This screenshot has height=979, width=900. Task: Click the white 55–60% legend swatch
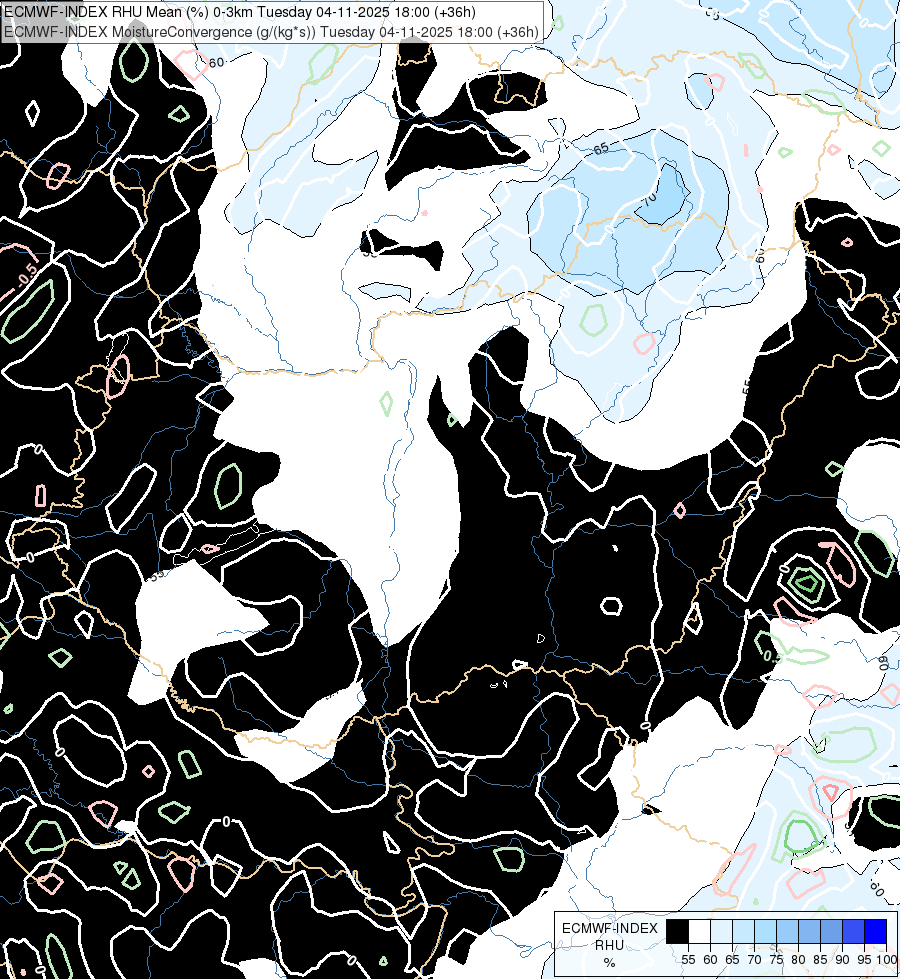point(700,931)
